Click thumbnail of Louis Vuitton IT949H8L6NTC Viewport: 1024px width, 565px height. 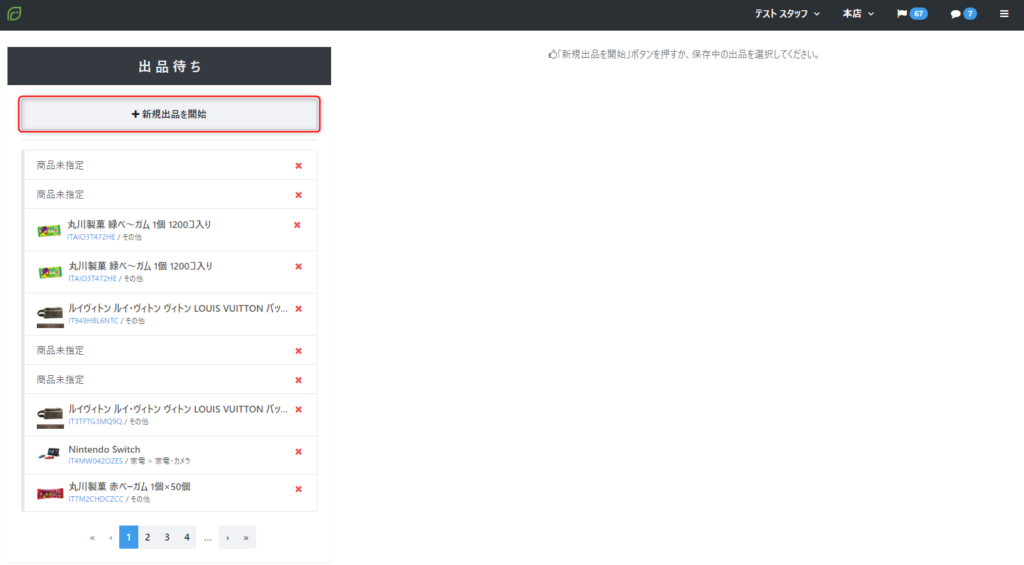pyautogui.click(x=50, y=315)
